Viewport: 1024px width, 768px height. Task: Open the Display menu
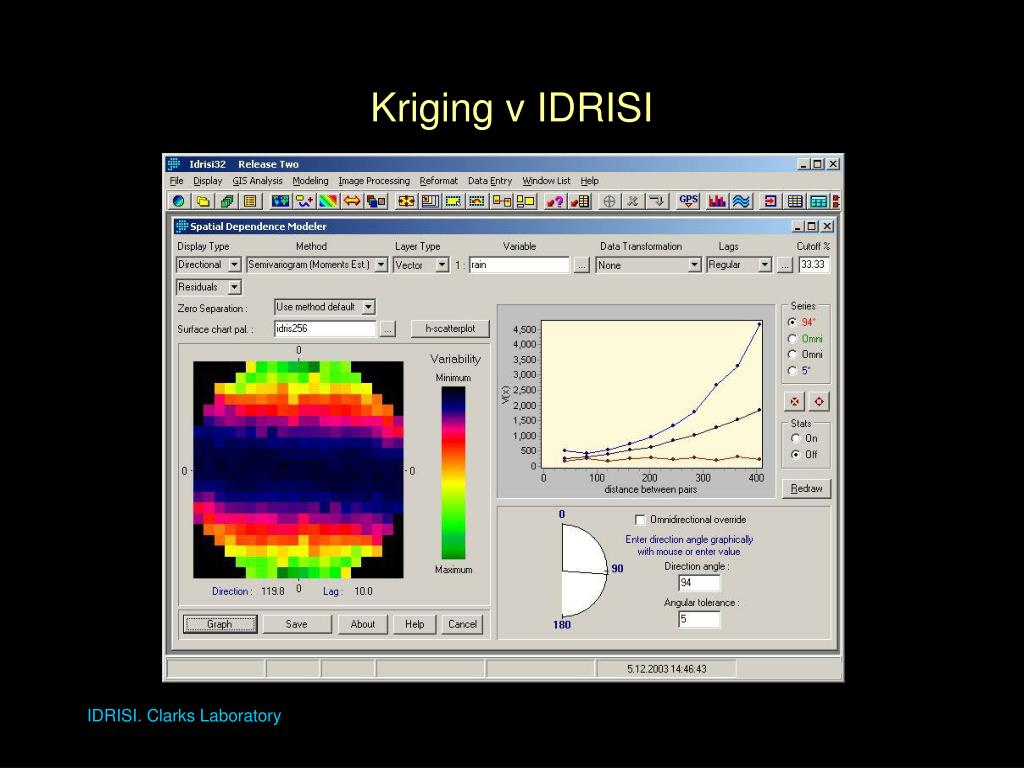[x=208, y=181]
